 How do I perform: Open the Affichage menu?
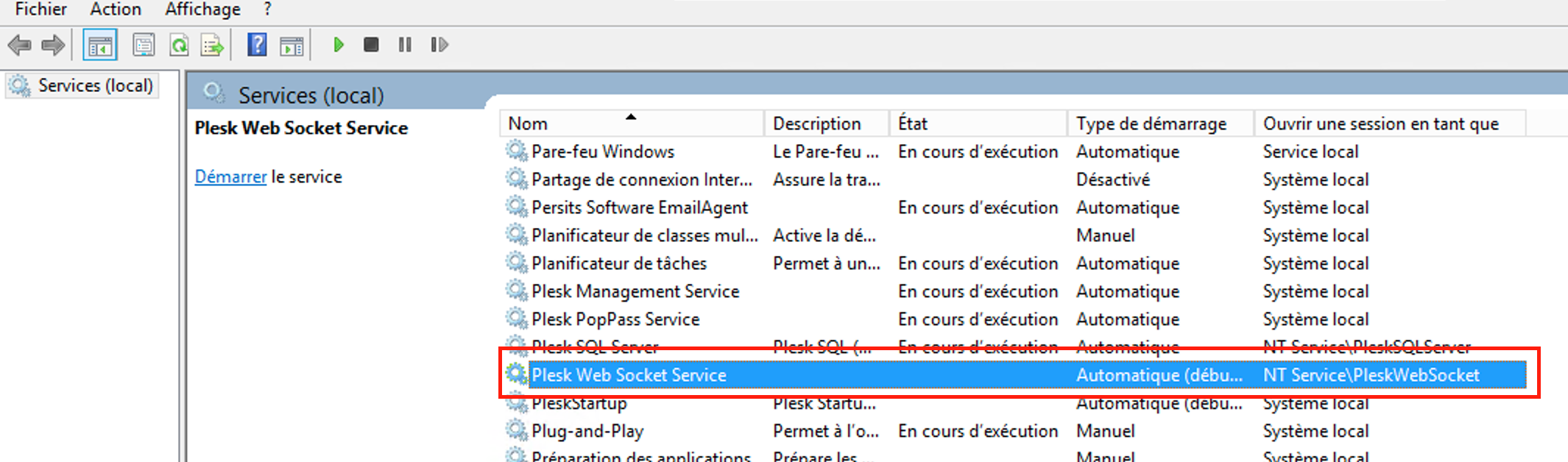pos(202,10)
